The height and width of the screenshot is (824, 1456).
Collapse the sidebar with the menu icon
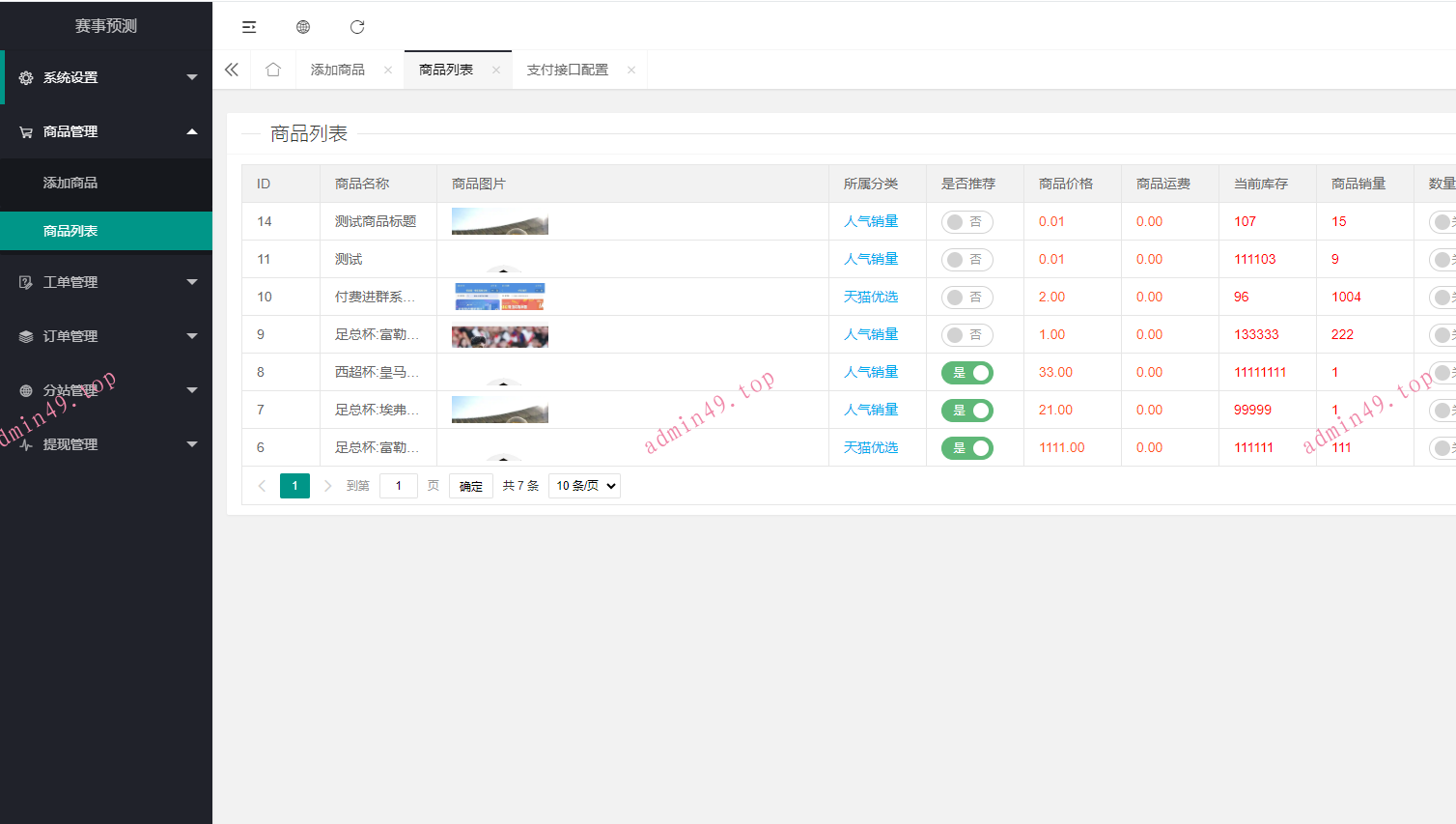[249, 27]
